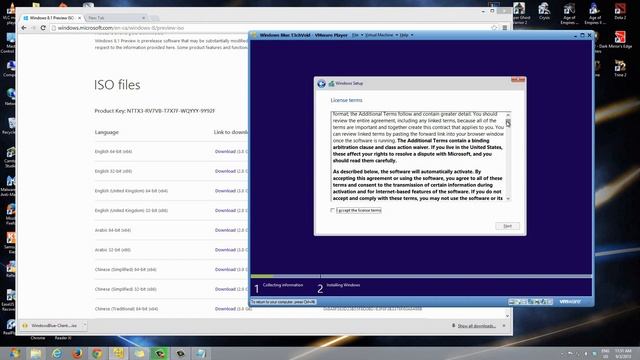Viewport: 640px width, 360px height.
Task: Open the Chrome menu hamburger icon
Action: [504, 28]
